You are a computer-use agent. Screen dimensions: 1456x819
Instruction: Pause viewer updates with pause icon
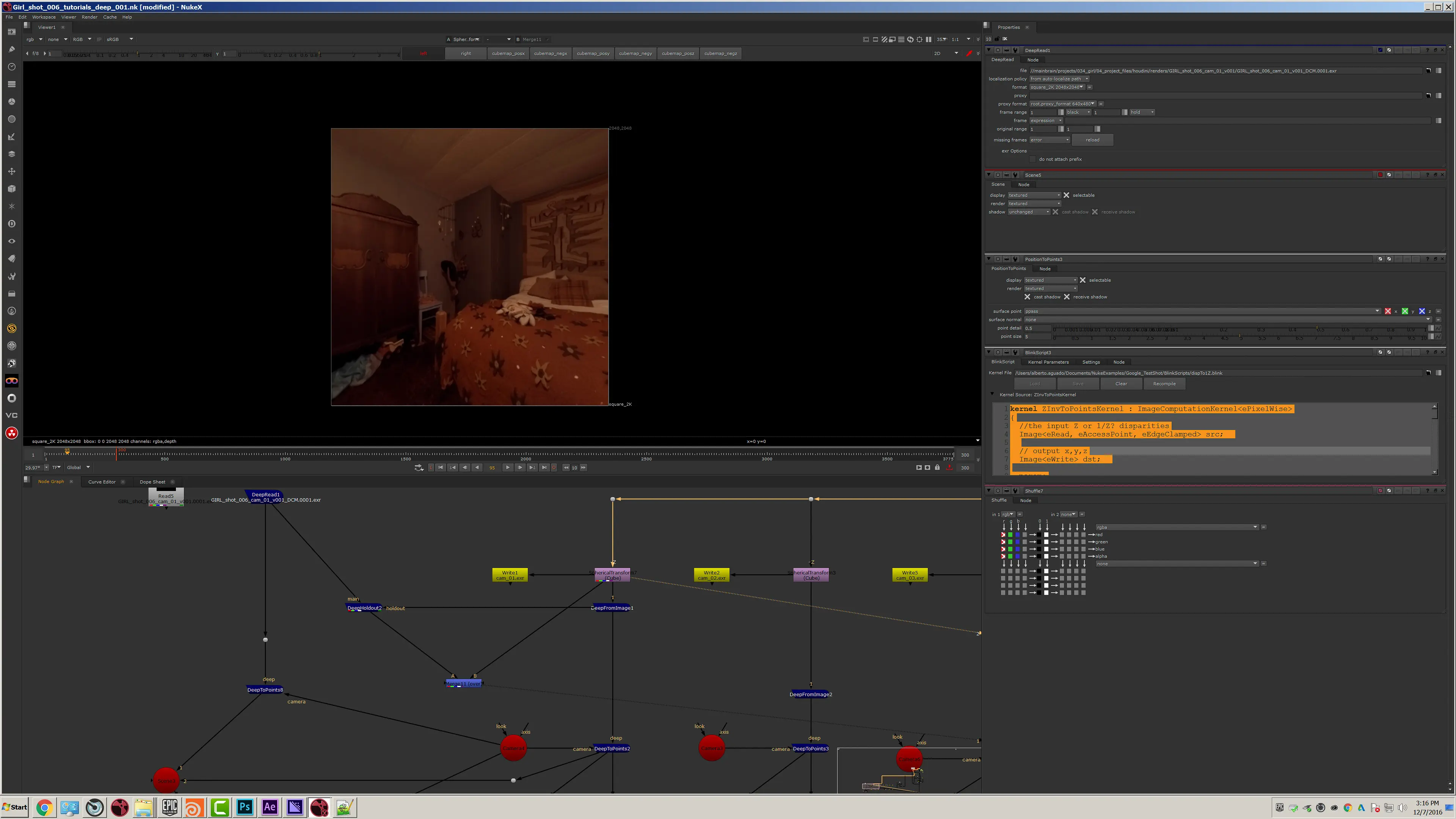pyautogui.click(x=928, y=39)
